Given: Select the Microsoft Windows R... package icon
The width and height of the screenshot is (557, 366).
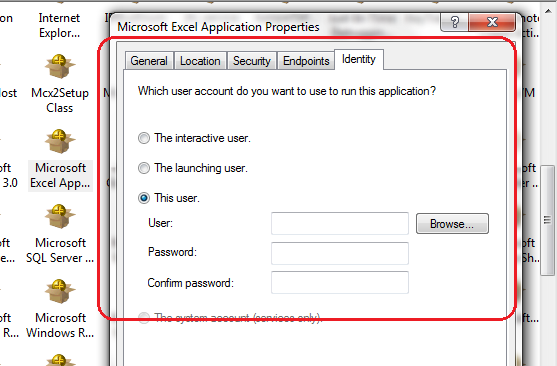Looking at the screenshot, I should (x=60, y=291).
